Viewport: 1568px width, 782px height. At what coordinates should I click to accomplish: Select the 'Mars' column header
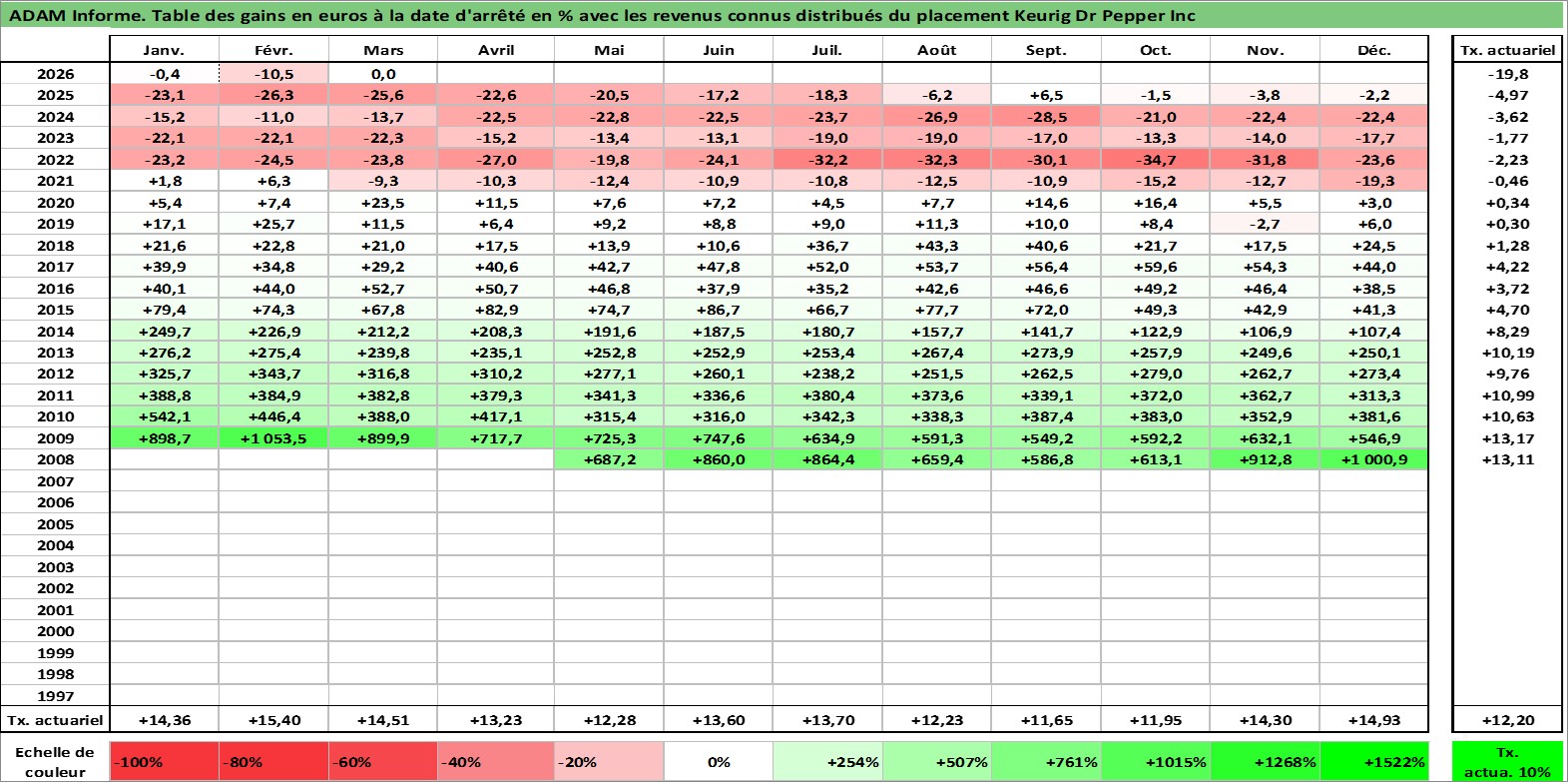point(383,50)
